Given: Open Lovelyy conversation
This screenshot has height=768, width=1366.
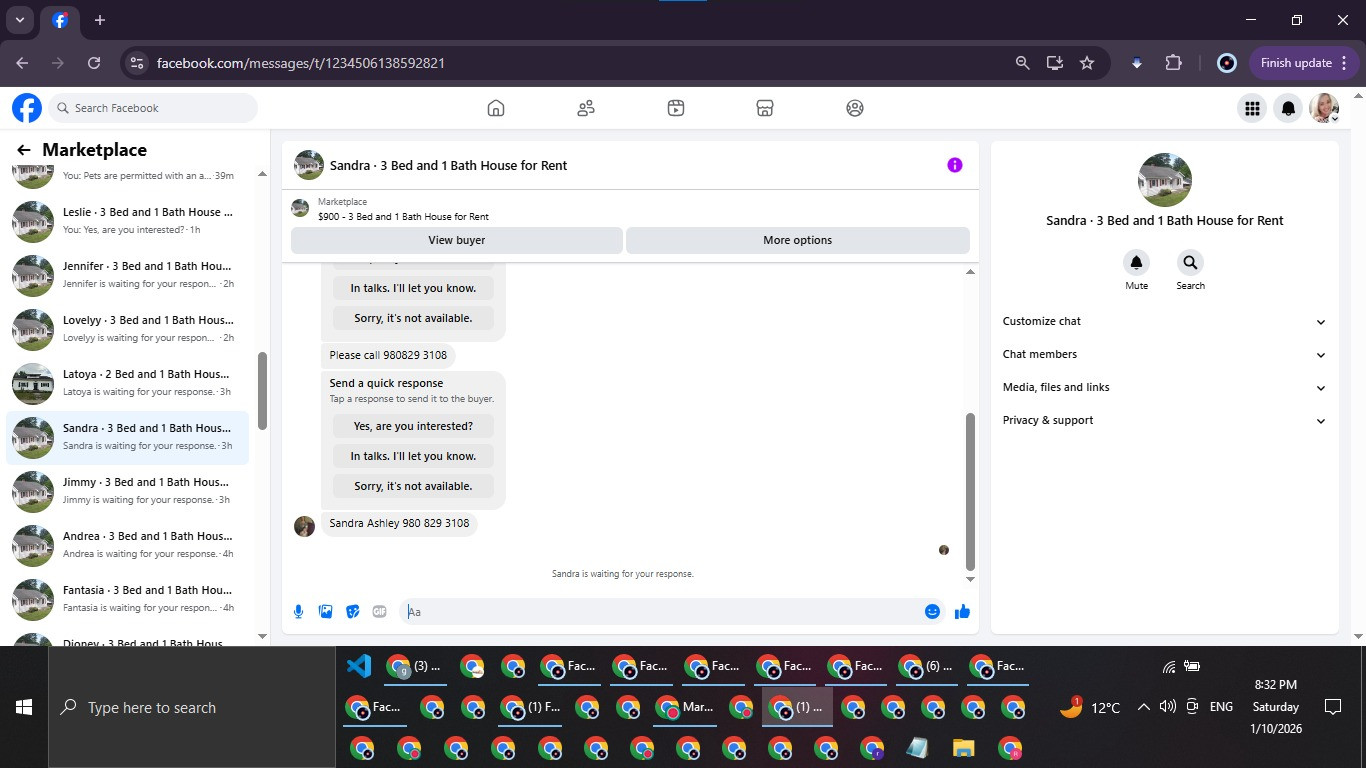Looking at the screenshot, I should [127, 329].
